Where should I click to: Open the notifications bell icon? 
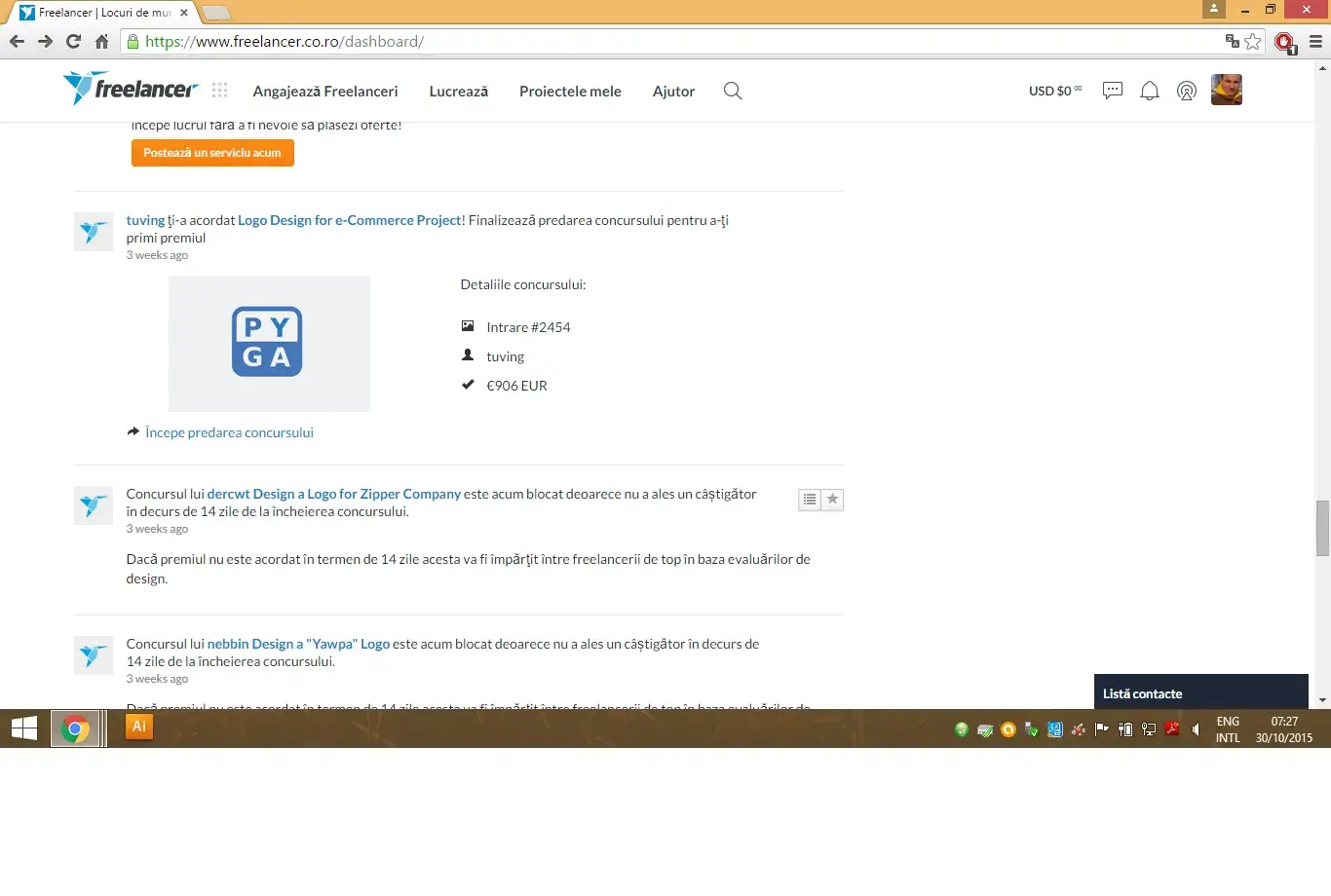click(x=1150, y=91)
